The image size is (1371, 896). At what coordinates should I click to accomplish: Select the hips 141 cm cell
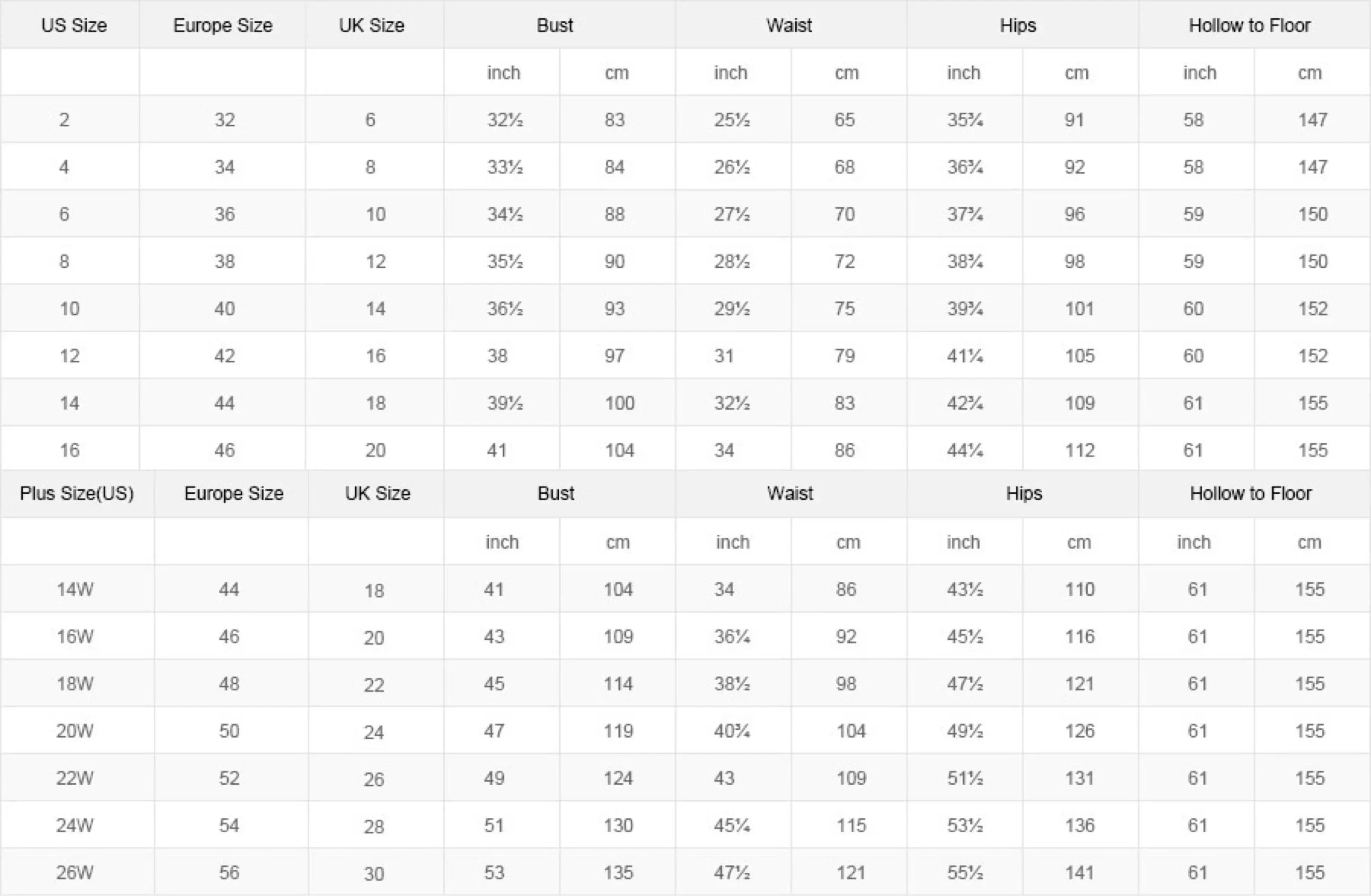[1079, 872]
